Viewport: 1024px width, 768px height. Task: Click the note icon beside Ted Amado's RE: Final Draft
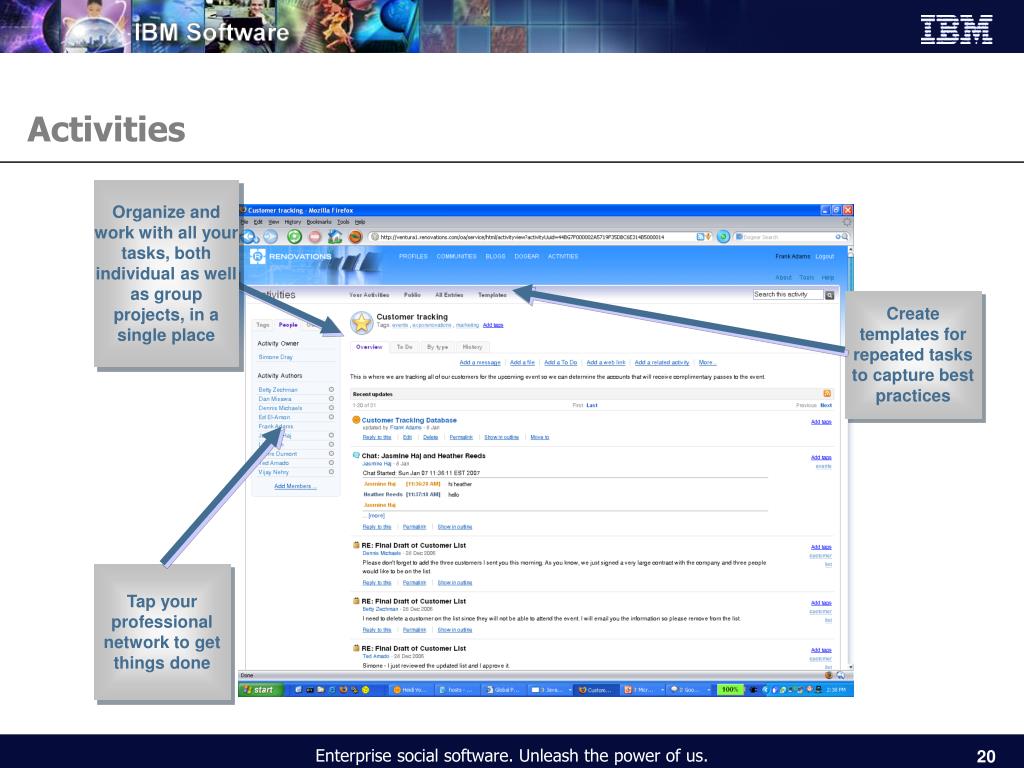[356, 648]
